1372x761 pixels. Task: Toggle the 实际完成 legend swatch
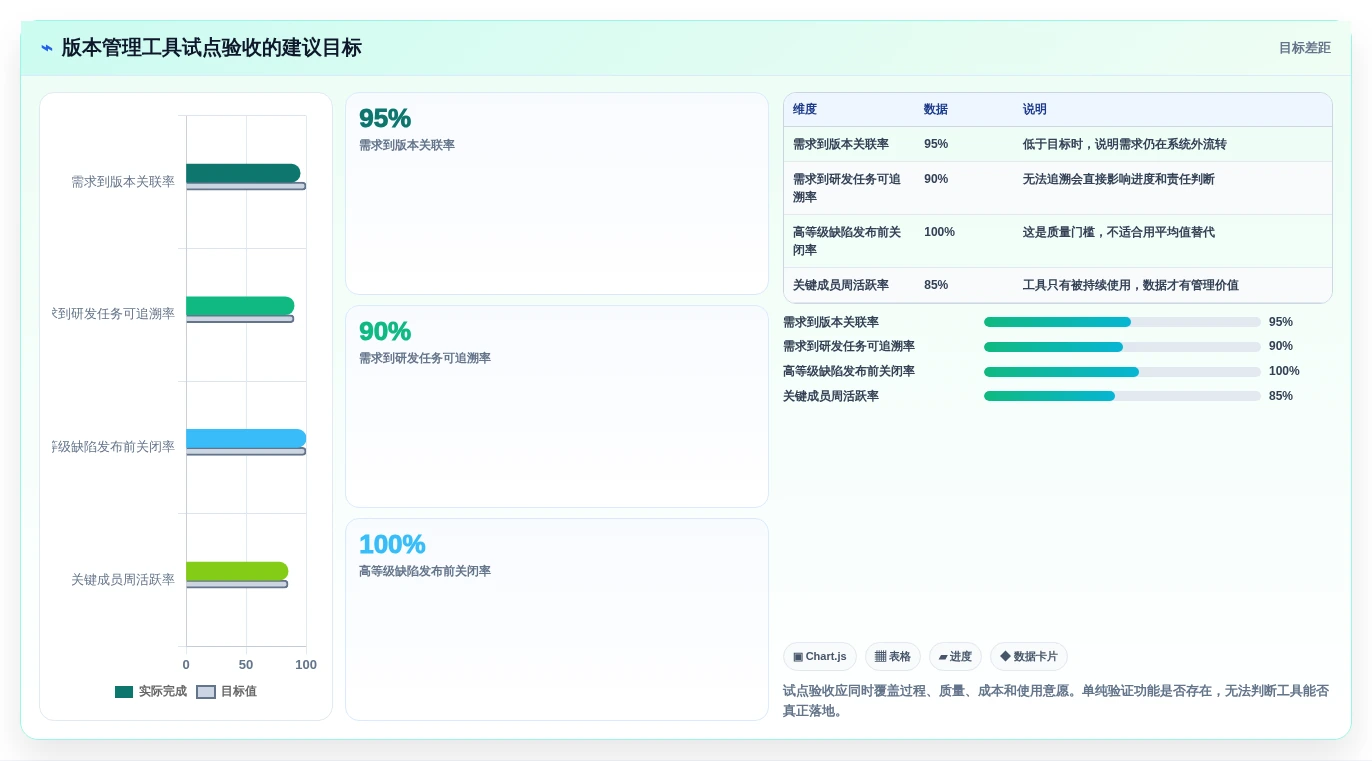click(124, 692)
